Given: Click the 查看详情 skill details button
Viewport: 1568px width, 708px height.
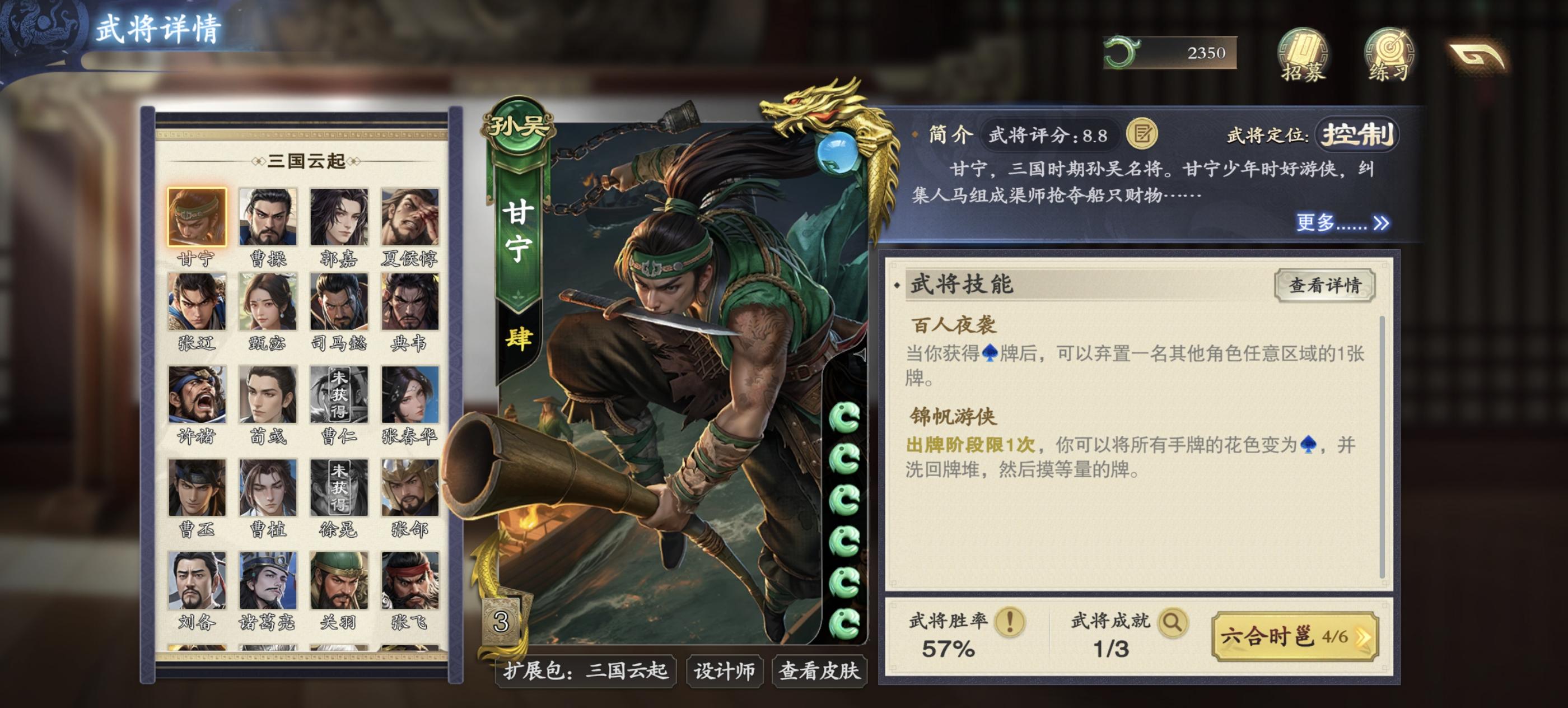Looking at the screenshot, I should [1324, 285].
